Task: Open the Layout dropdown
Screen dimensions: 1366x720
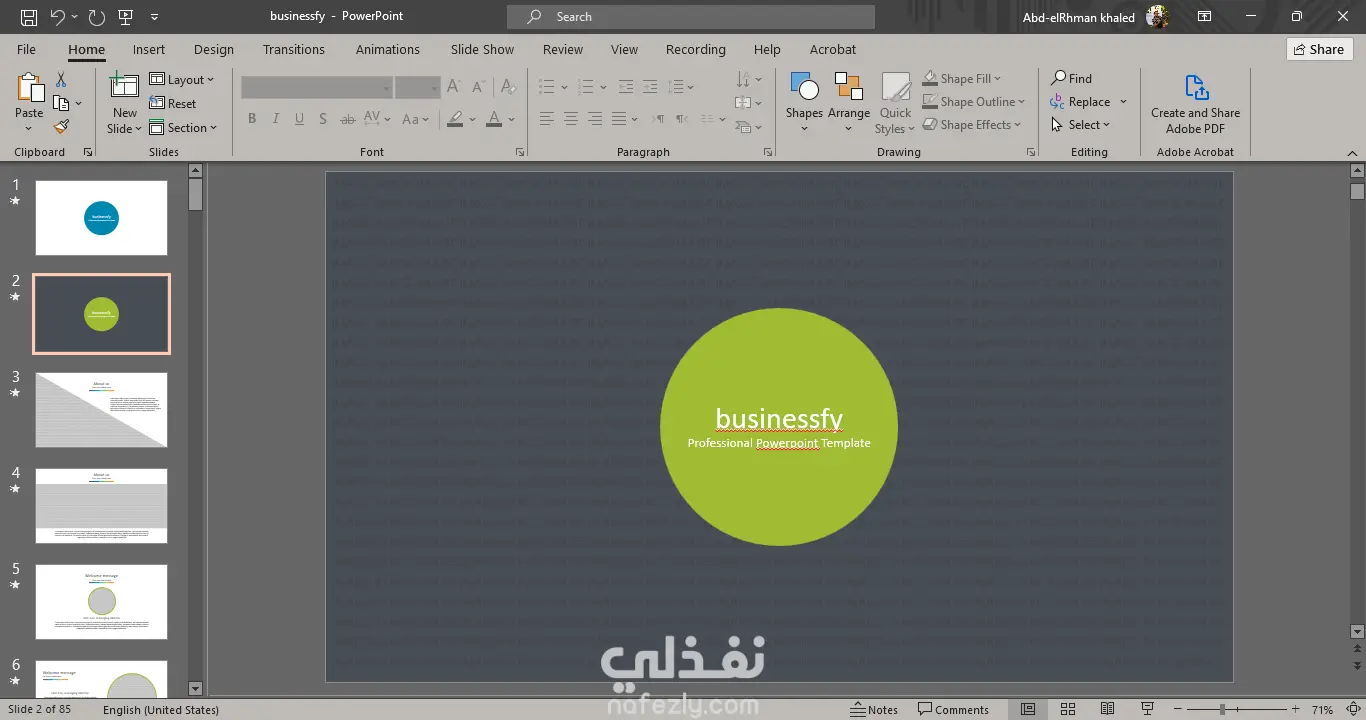Action: [x=181, y=80]
